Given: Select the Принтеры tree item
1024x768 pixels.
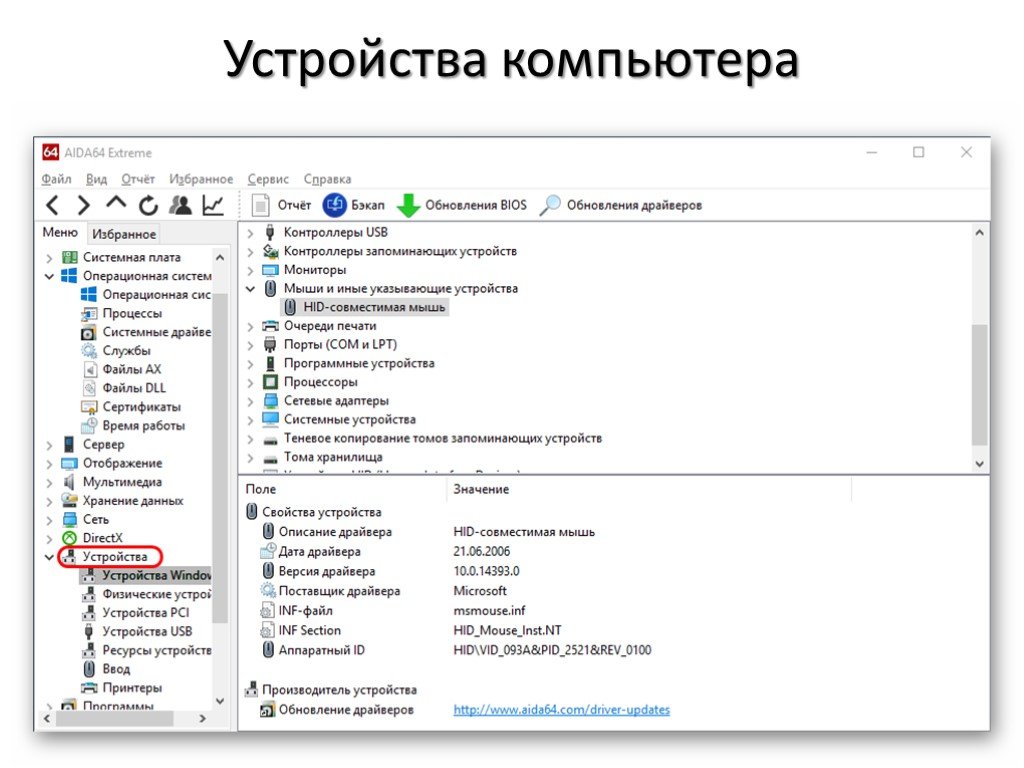Looking at the screenshot, I should 121,688.
